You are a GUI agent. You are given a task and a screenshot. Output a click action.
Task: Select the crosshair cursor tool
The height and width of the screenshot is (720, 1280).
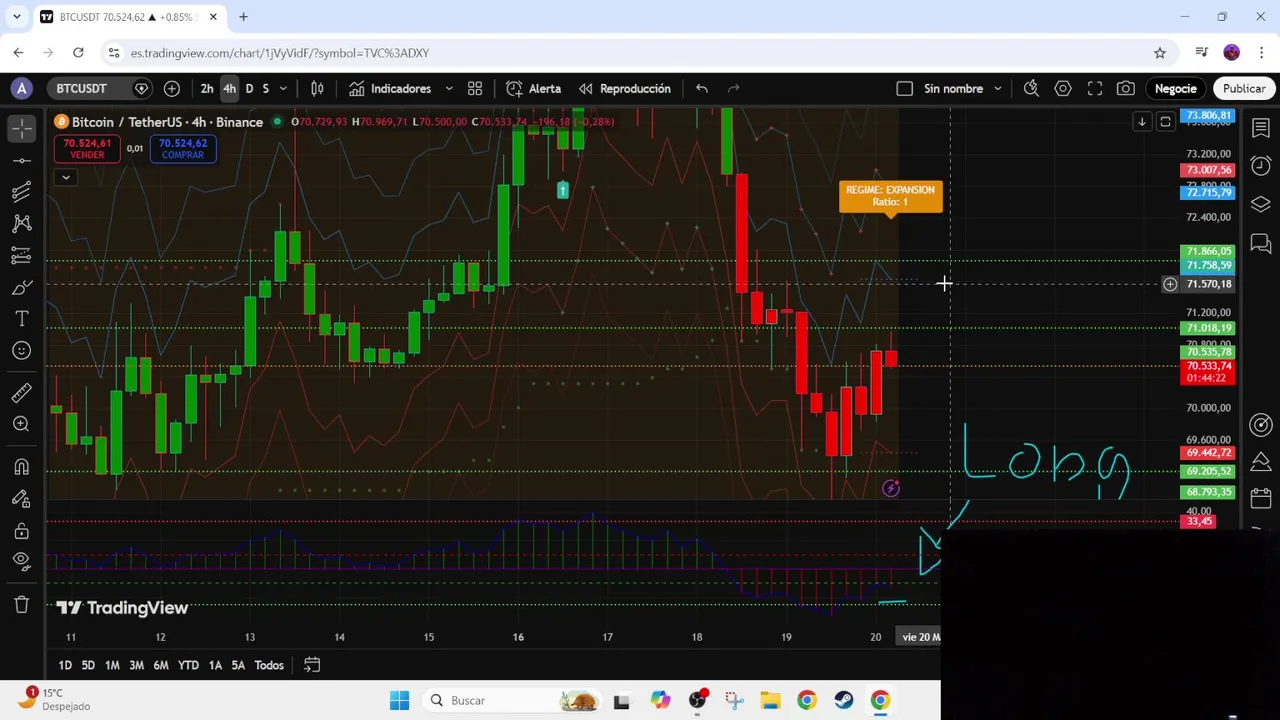click(21, 128)
